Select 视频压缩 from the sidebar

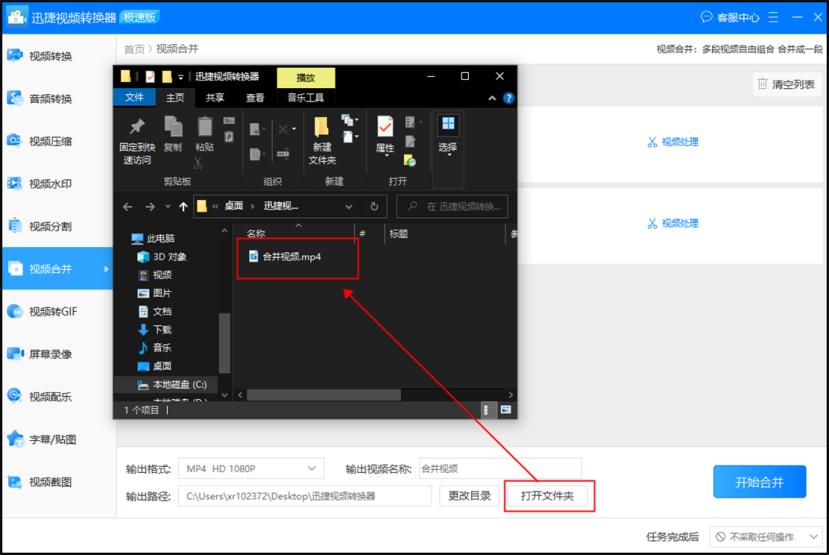50,141
